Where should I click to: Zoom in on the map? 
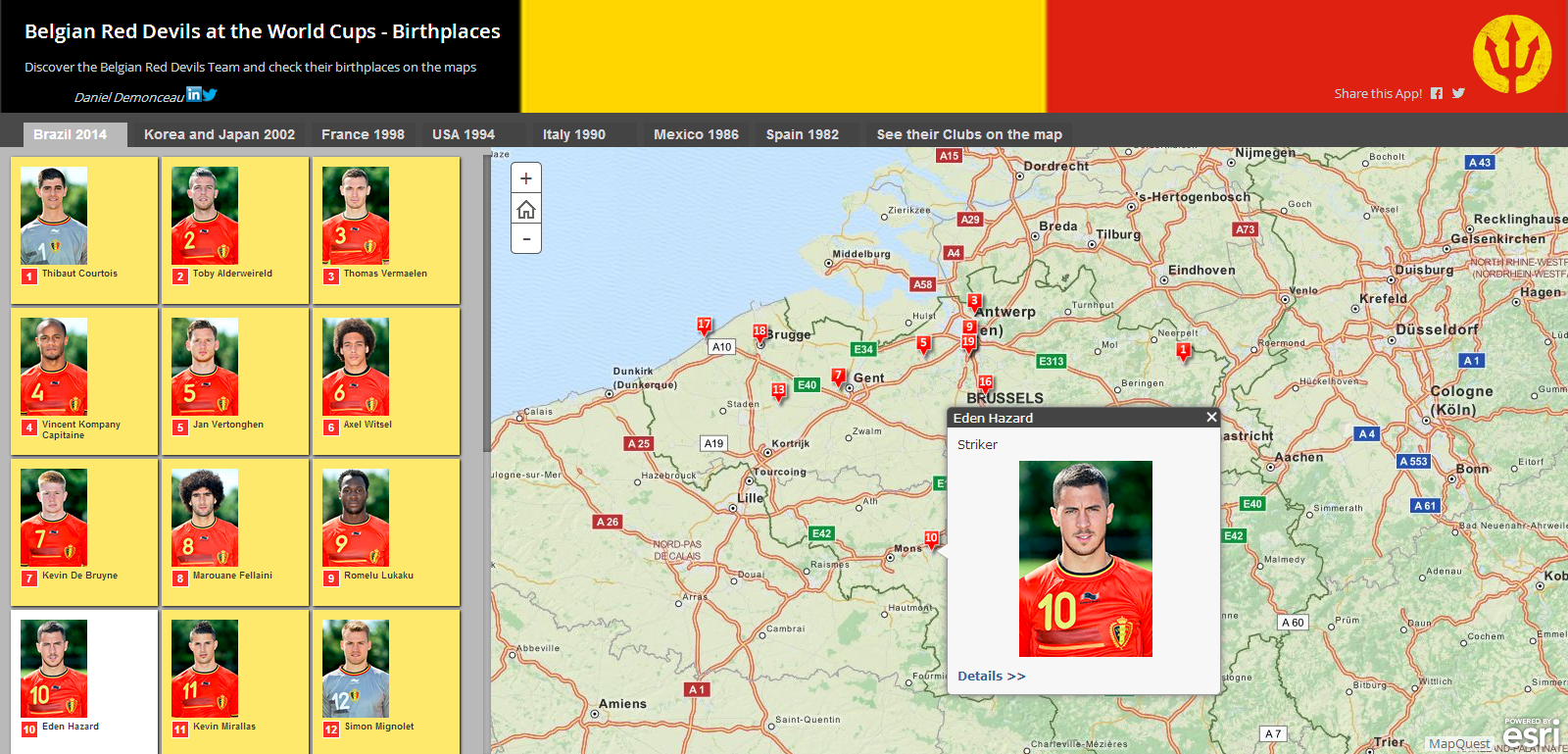pyautogui.click(x=526, y=178)
